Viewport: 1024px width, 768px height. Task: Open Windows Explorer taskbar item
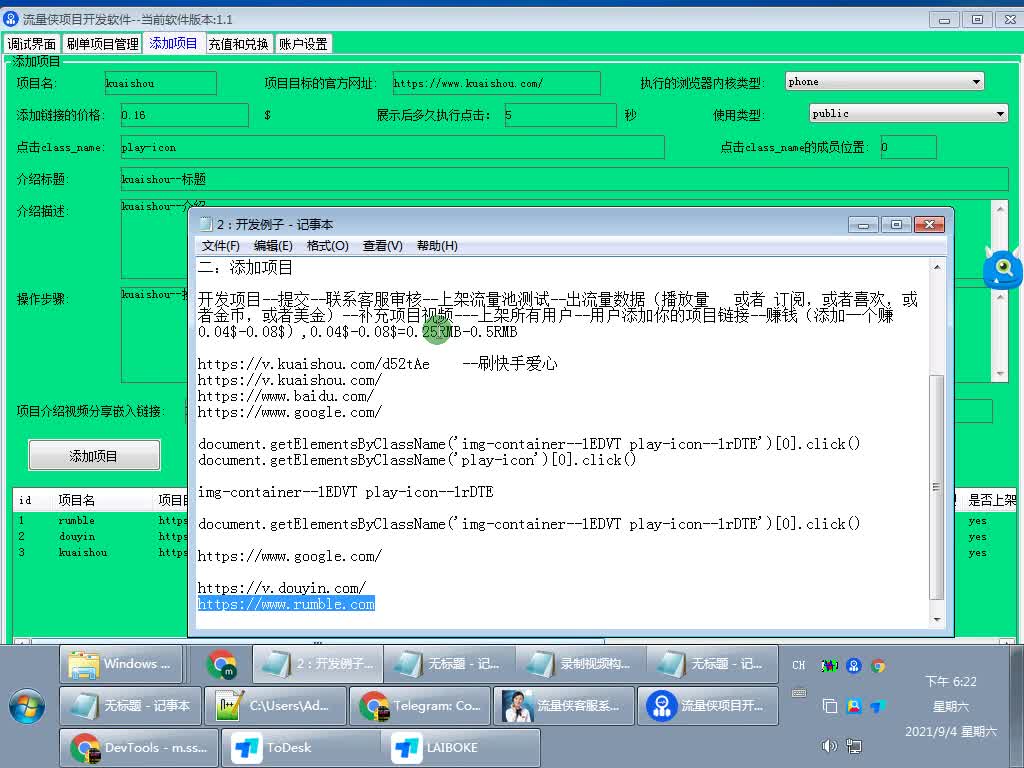click(x=121, y=664)
